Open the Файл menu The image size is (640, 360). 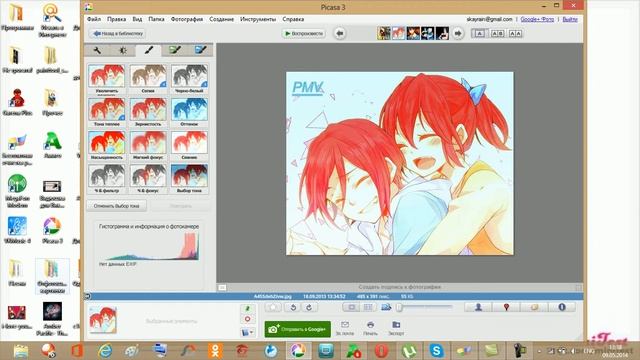coord(94,19)
